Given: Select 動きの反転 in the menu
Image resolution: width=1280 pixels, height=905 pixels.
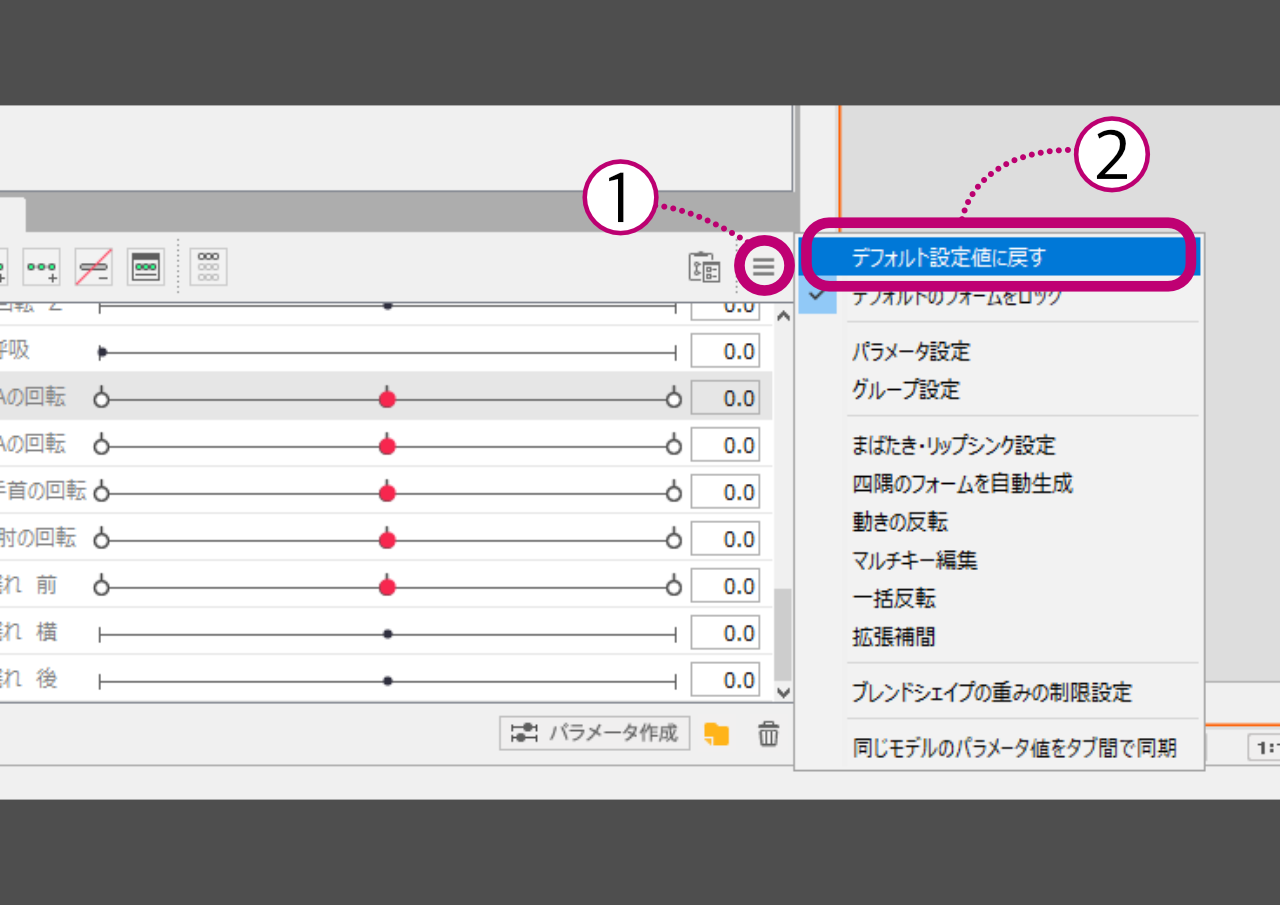Looking at the screenshot, I should click(1000, 522).
